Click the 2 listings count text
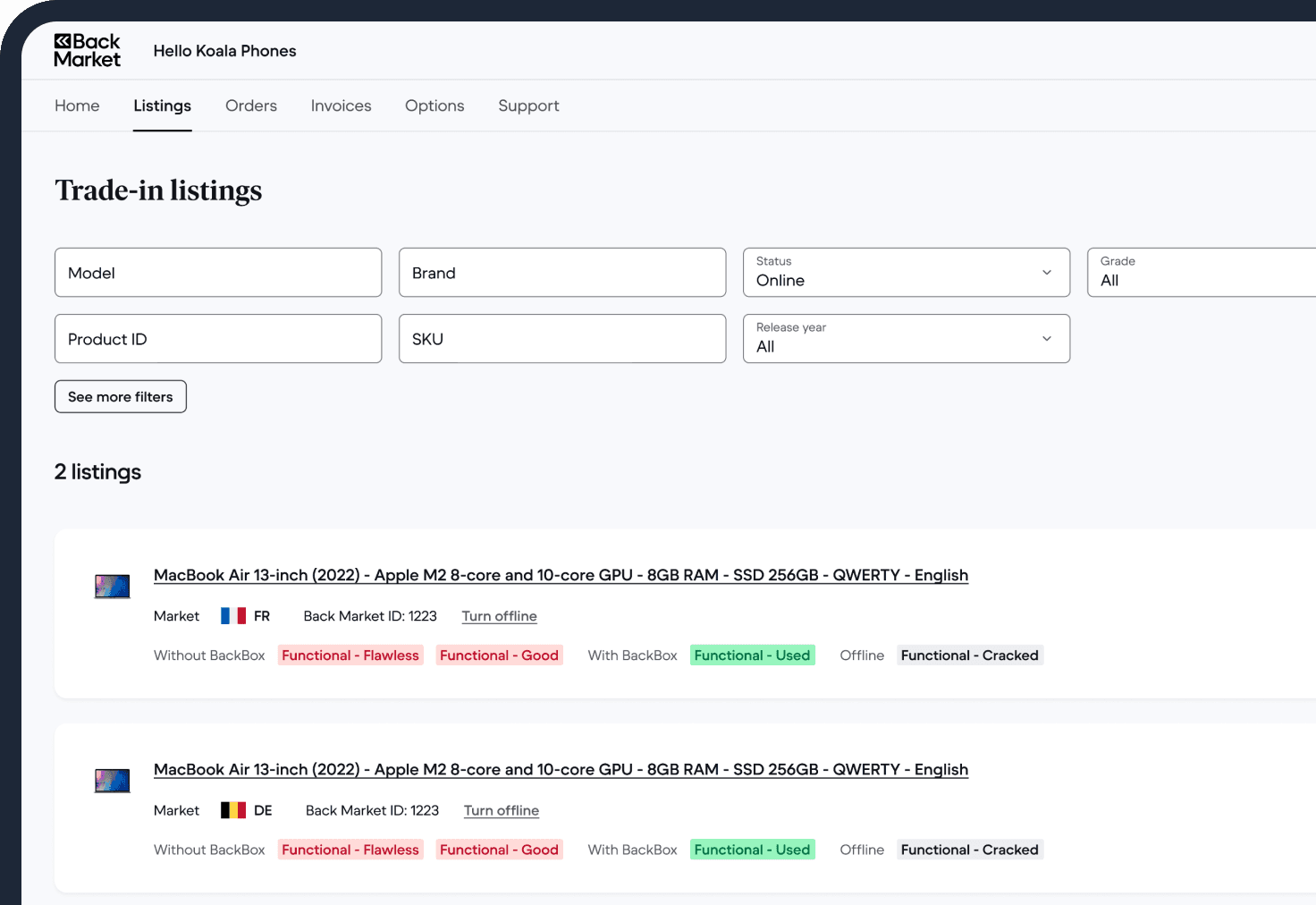The width and height of the screenshot is (1316, 905). click(x=97, y=471)
